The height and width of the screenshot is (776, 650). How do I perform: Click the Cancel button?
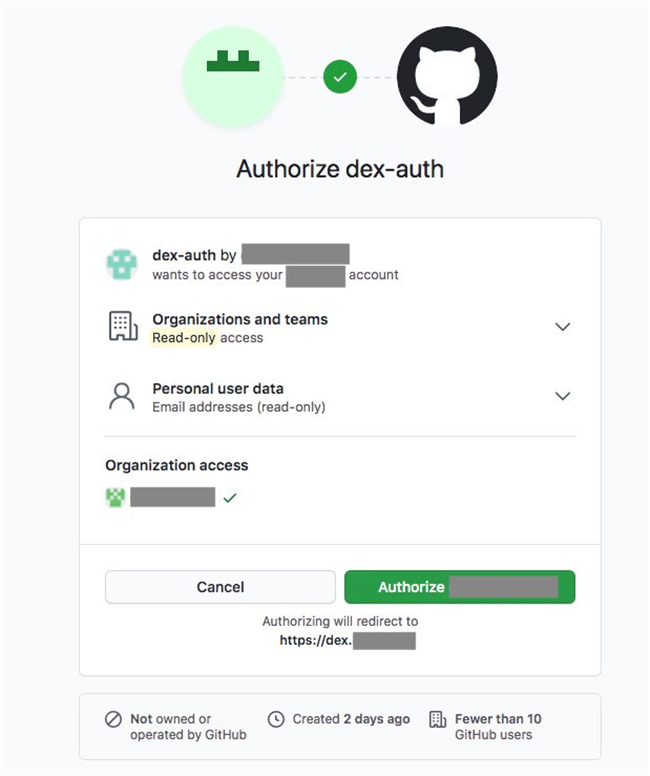pos(220,587)
